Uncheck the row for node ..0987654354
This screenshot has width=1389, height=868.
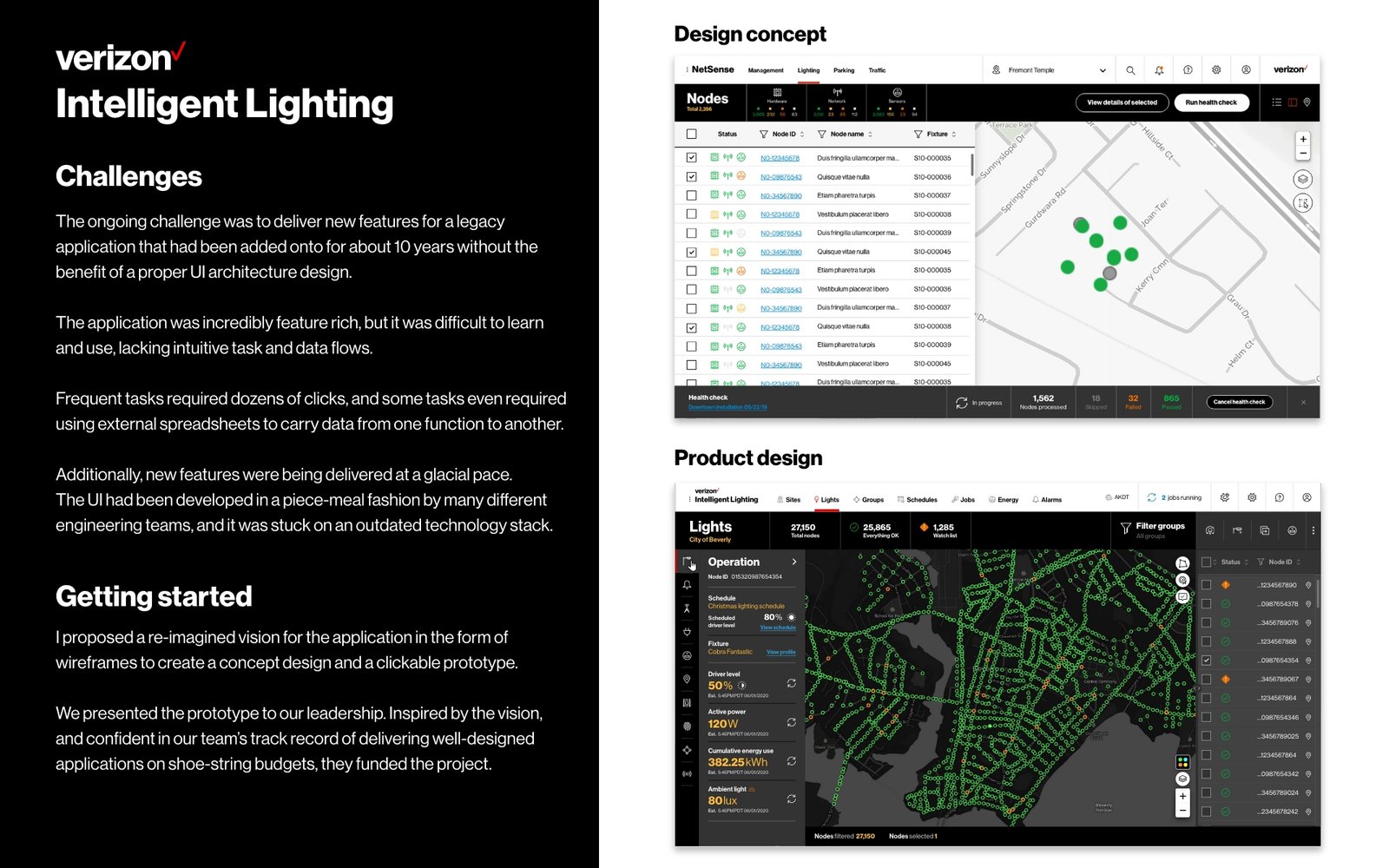pos(1207,661)
